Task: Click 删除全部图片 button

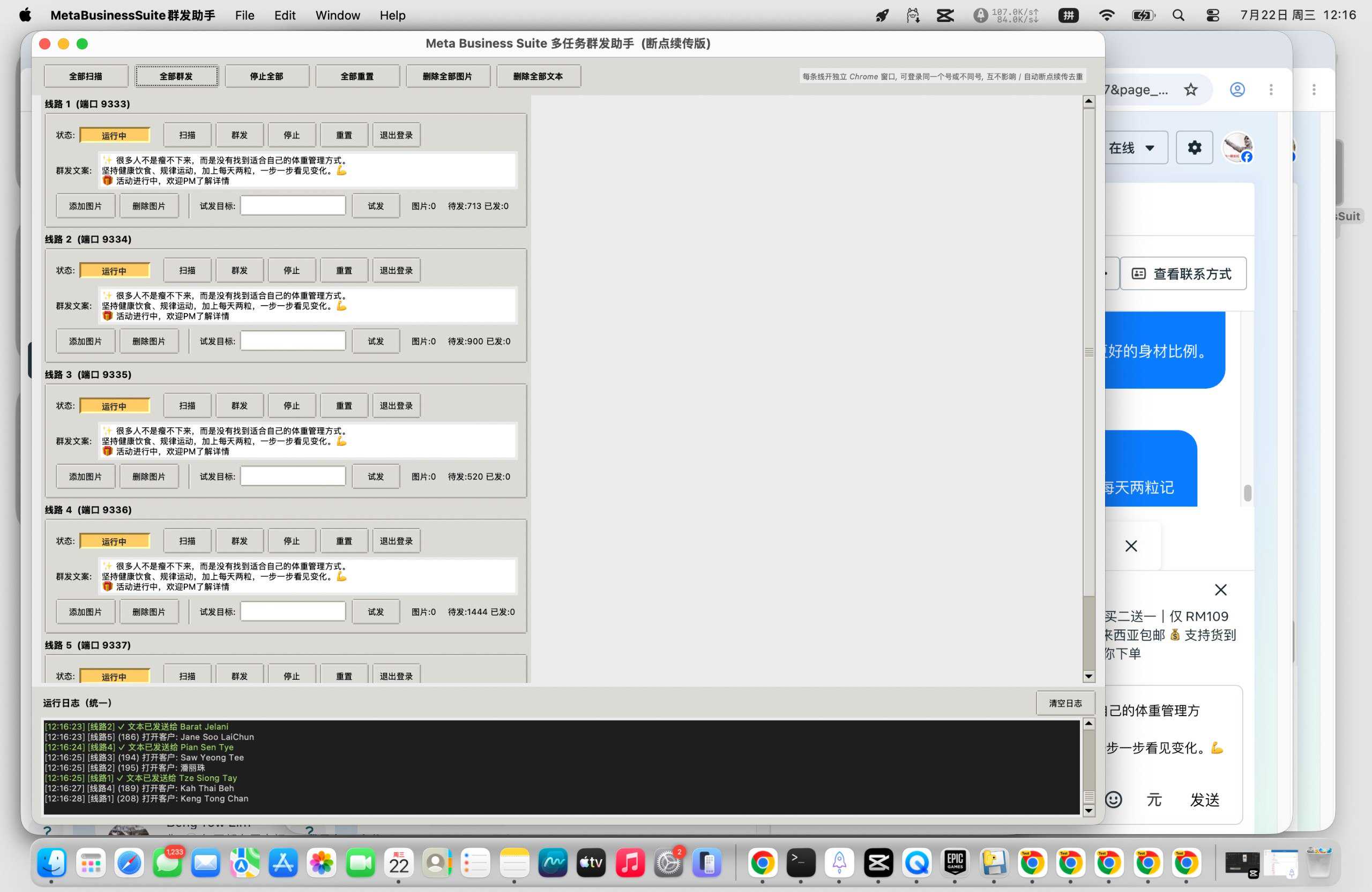Action: (448, 76)
